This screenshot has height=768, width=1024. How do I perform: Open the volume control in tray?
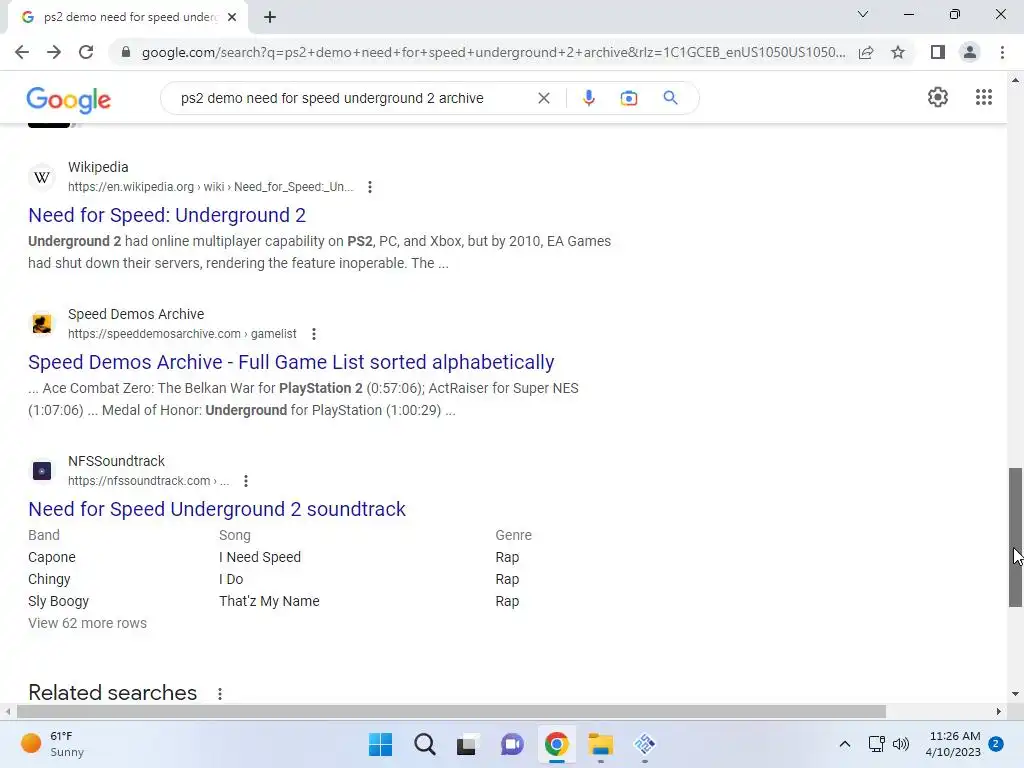coord(901,744)
